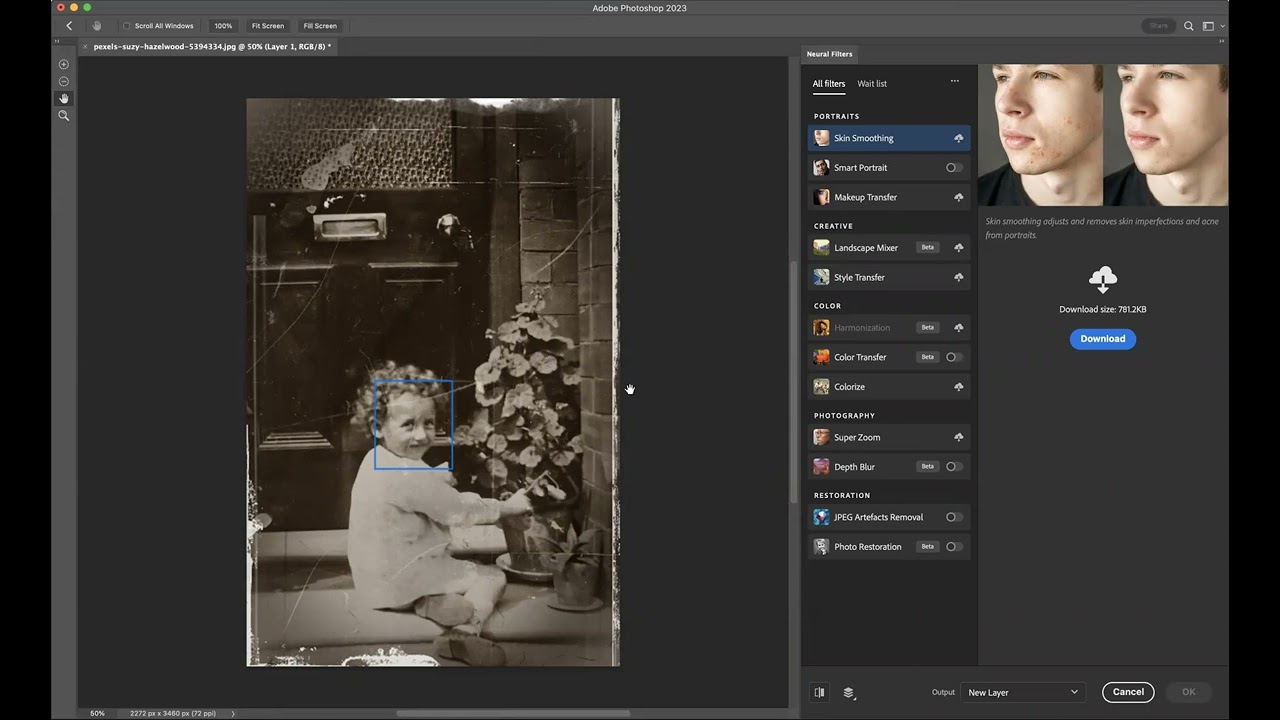Select the add-to-selection plus tool in the left toolbar
This screenshot has height=720, width=1280.
tap(64, 64)
